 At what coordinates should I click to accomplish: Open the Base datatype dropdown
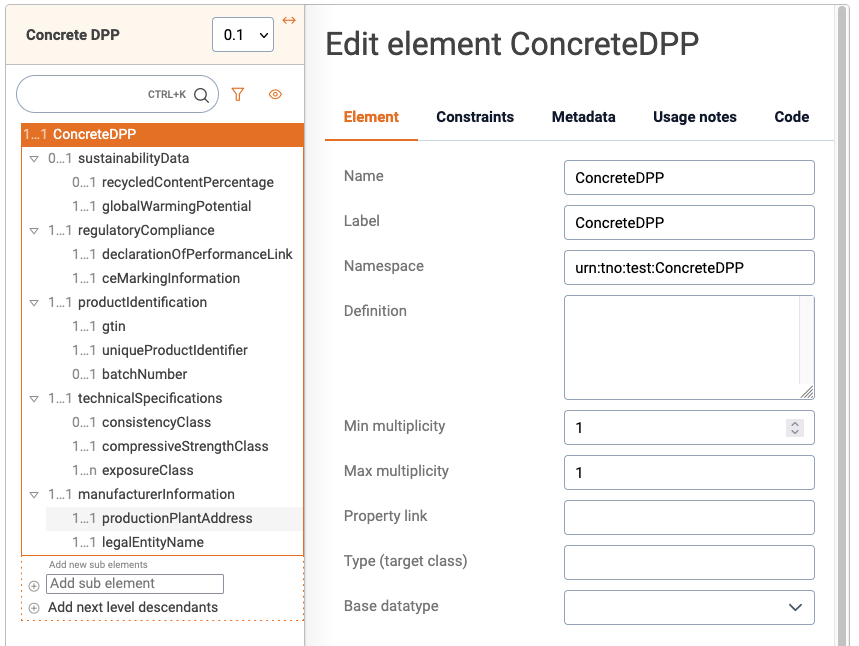689,607
